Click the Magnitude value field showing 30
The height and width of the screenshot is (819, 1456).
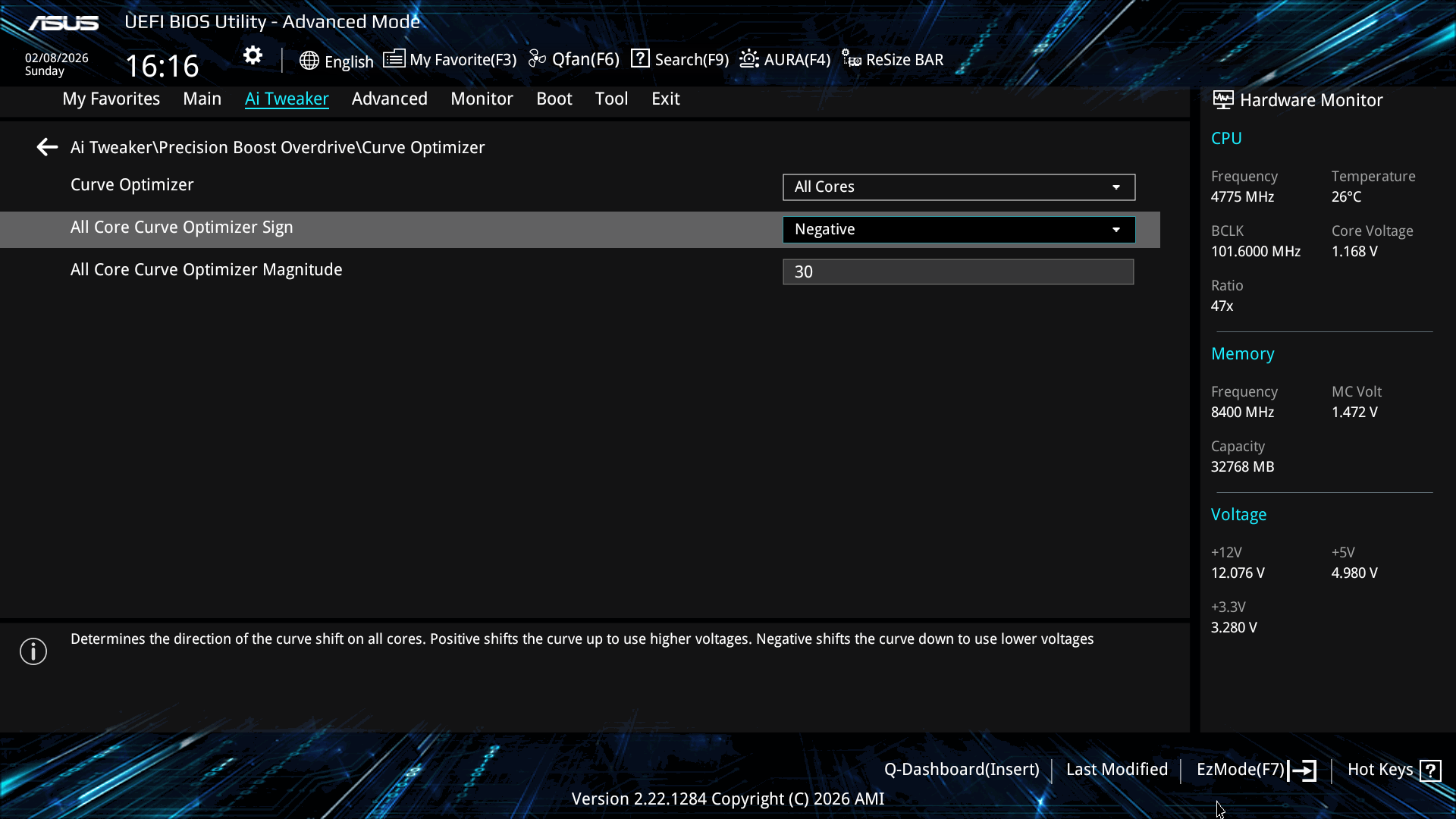[x=958, y=272]
